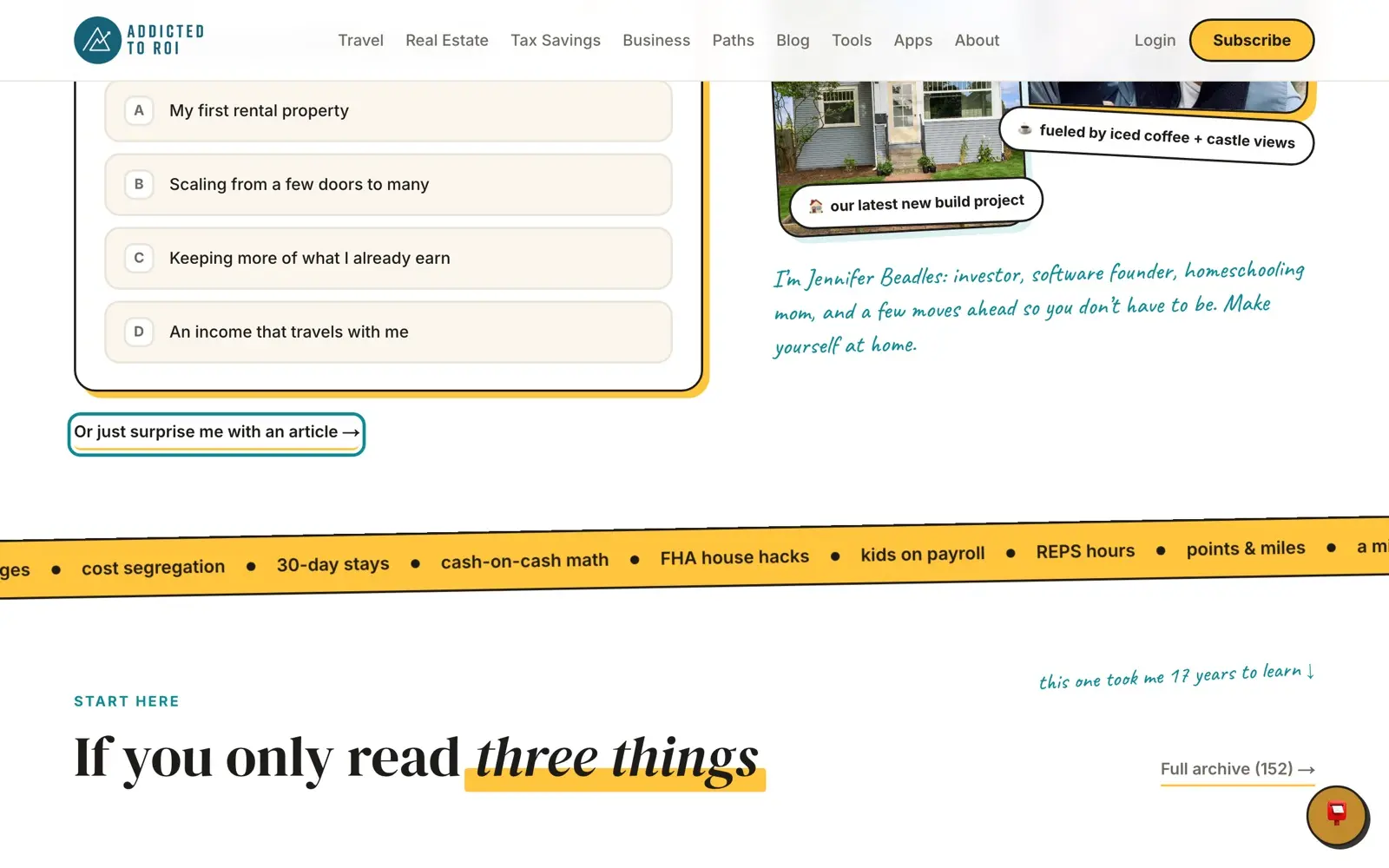1389x868 pixels.
Task: Choose option A: My first rental property
Action: pos(388,110)
